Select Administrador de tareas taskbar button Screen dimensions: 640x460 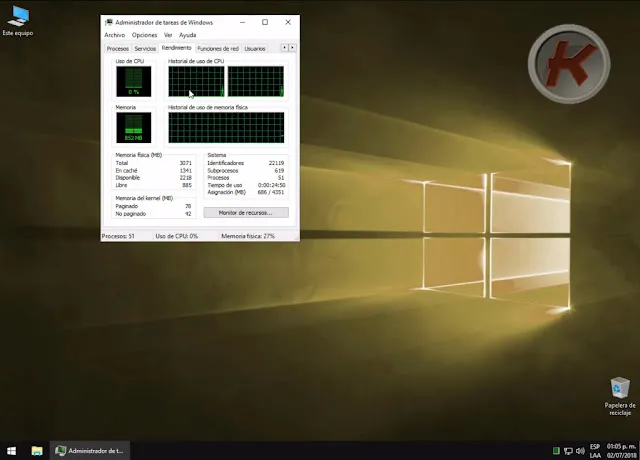pyautogui.click(x=90, y=451)
